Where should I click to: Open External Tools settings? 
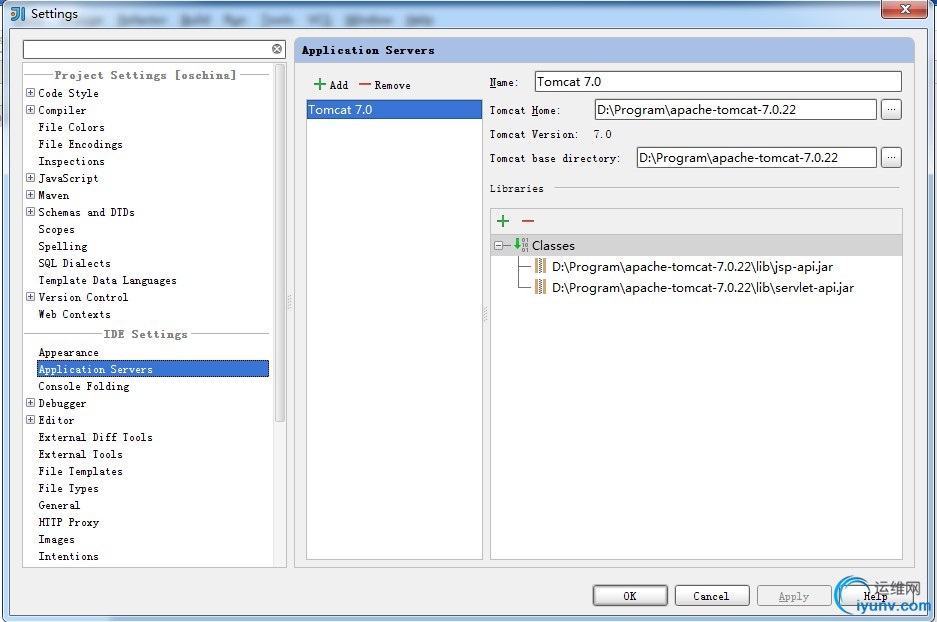tap(80, 454)
